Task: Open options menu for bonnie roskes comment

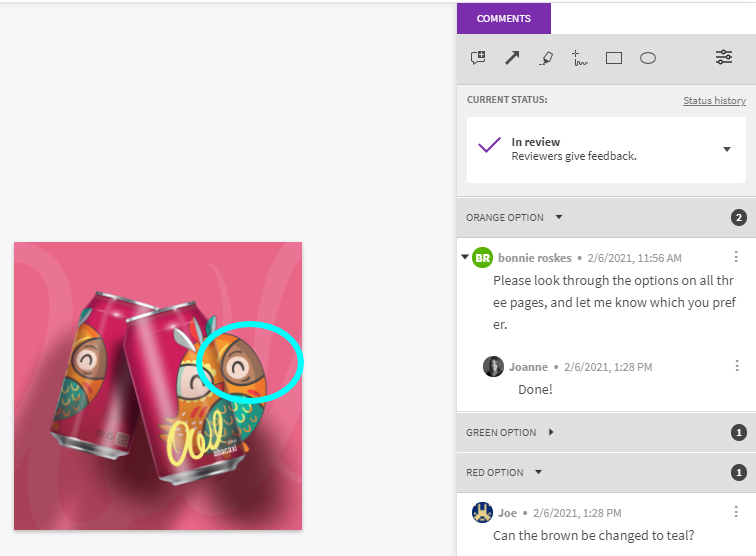Action: point(736,257)
